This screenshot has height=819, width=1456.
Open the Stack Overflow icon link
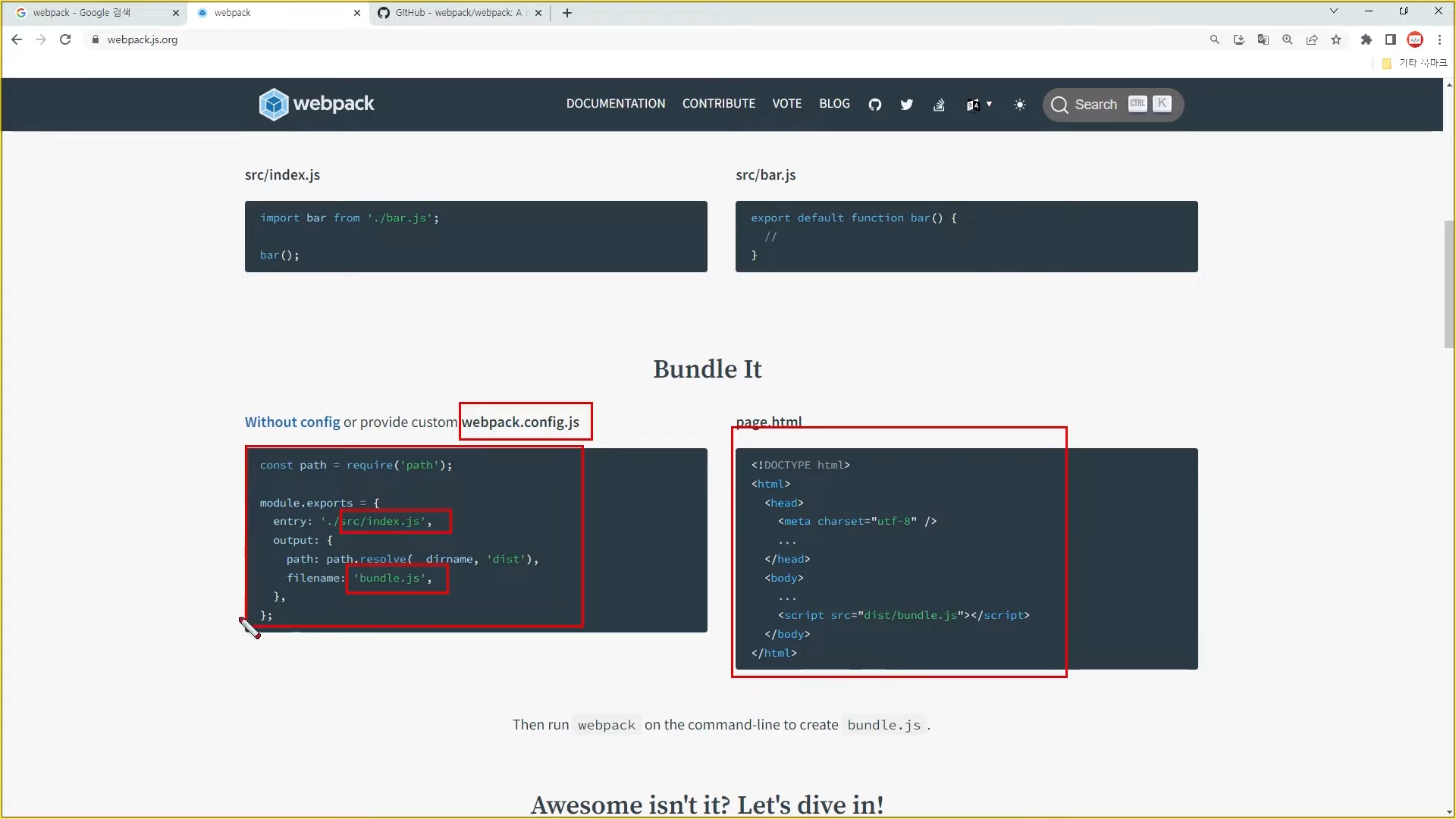click(x=939, y=105)
